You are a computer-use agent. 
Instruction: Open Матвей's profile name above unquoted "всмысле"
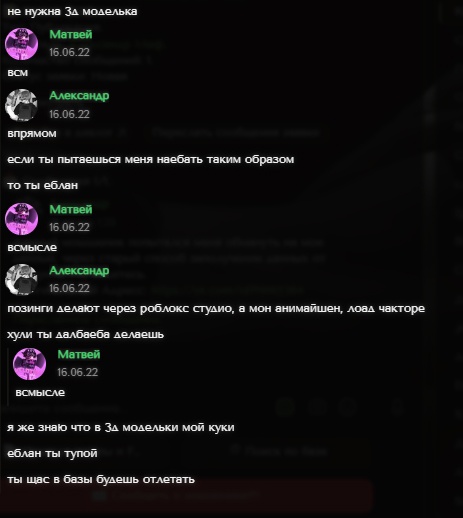(x=71, y=209)
